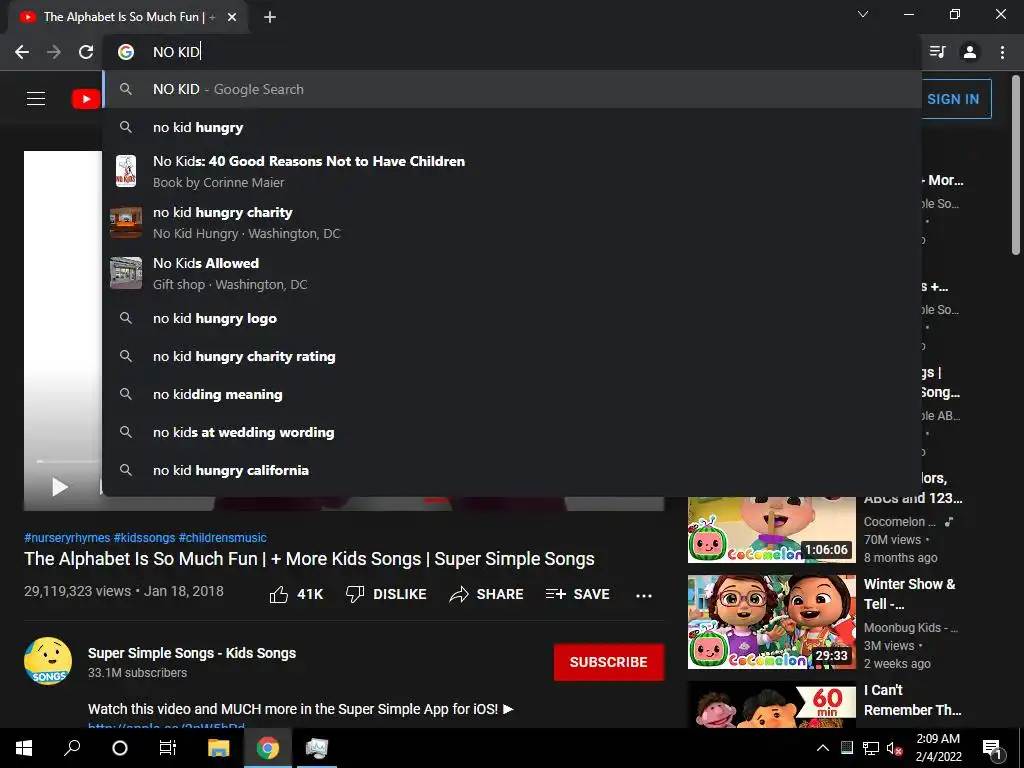Click the DISLIKE thumbs-down button

(x=386, y=594)
